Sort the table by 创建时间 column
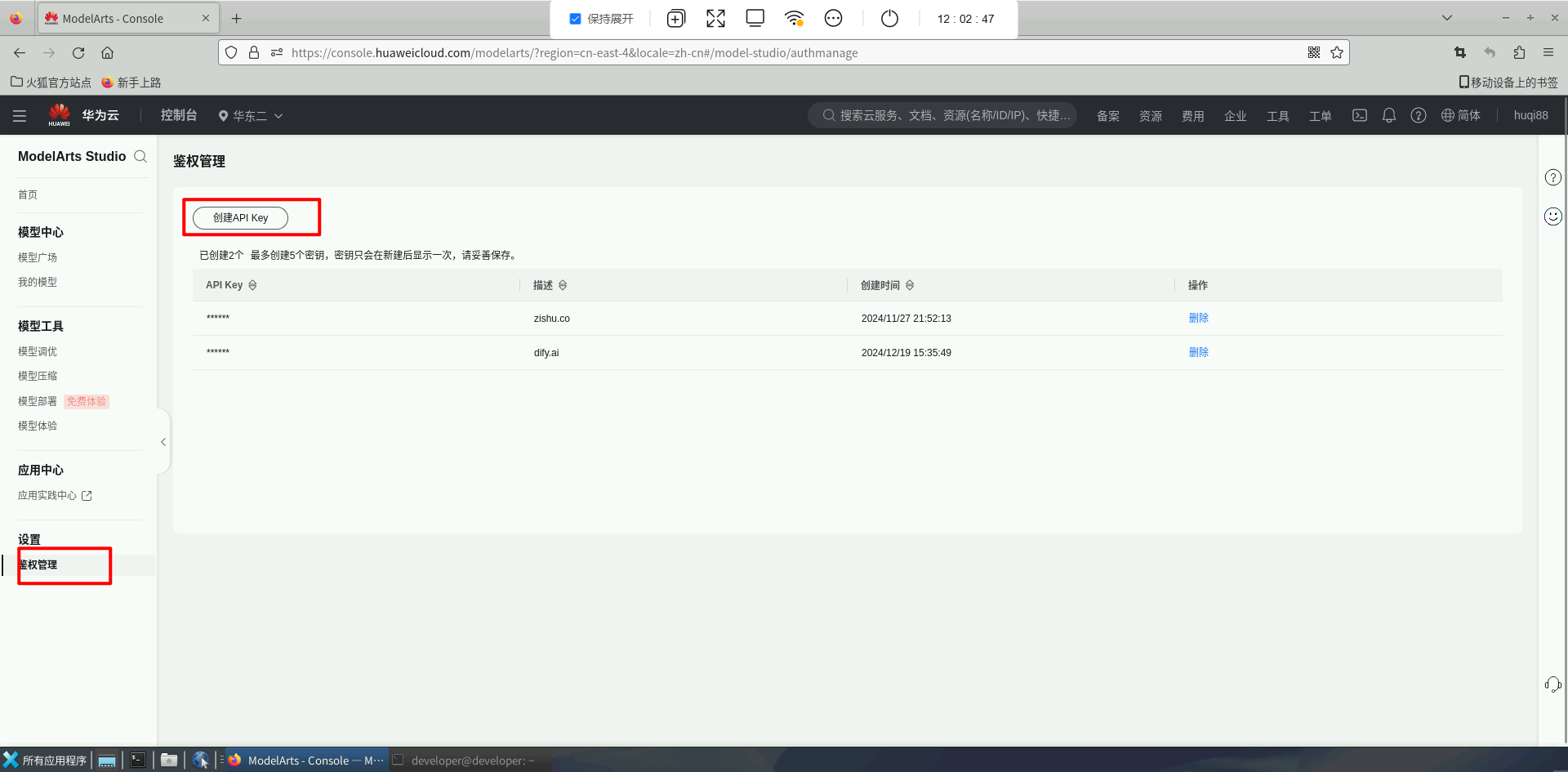 pos(910,285)
